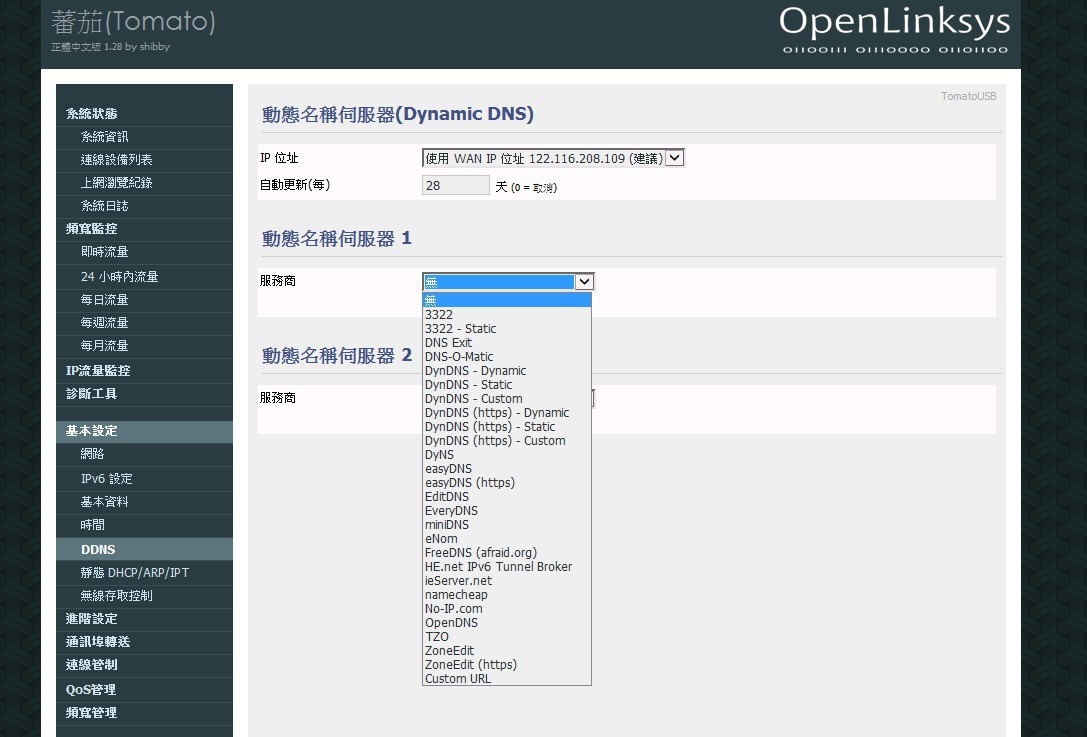Pick DynDNS - Custom option

click(x=507, y=399)
